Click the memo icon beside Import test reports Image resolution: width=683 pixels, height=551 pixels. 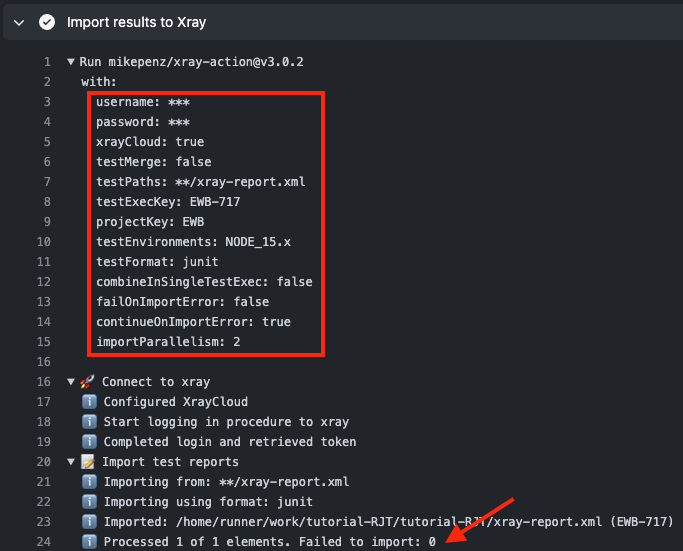(x=88, y=462)
